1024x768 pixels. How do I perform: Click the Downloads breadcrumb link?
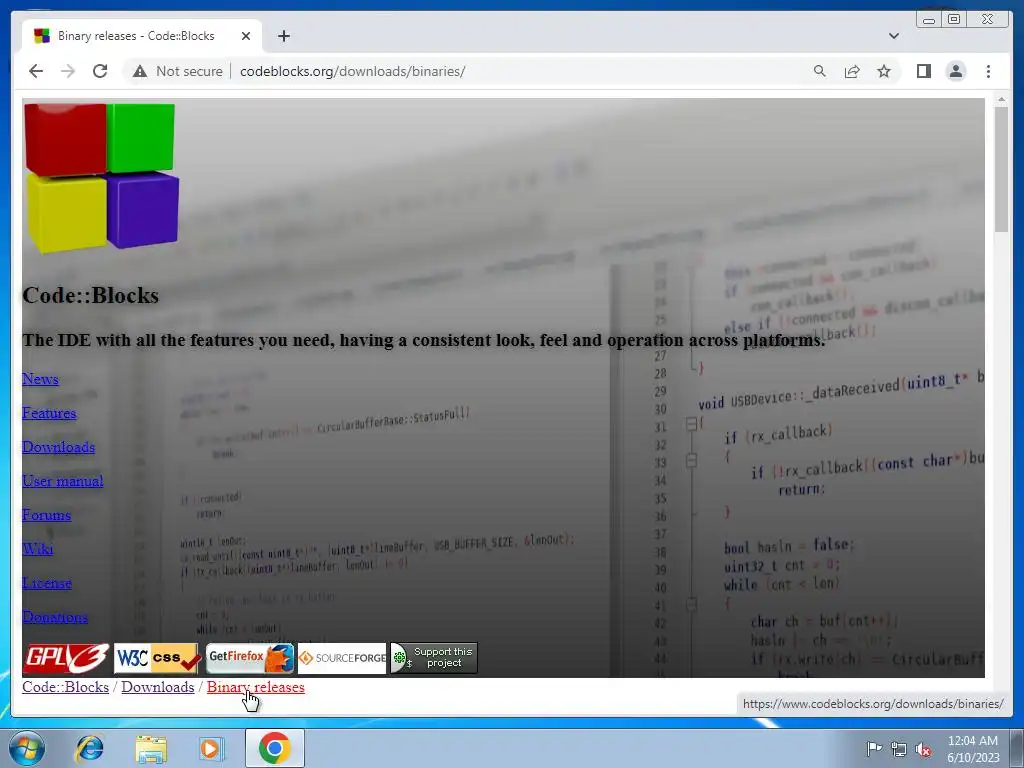pyautogui.click(x=157, y=687)
